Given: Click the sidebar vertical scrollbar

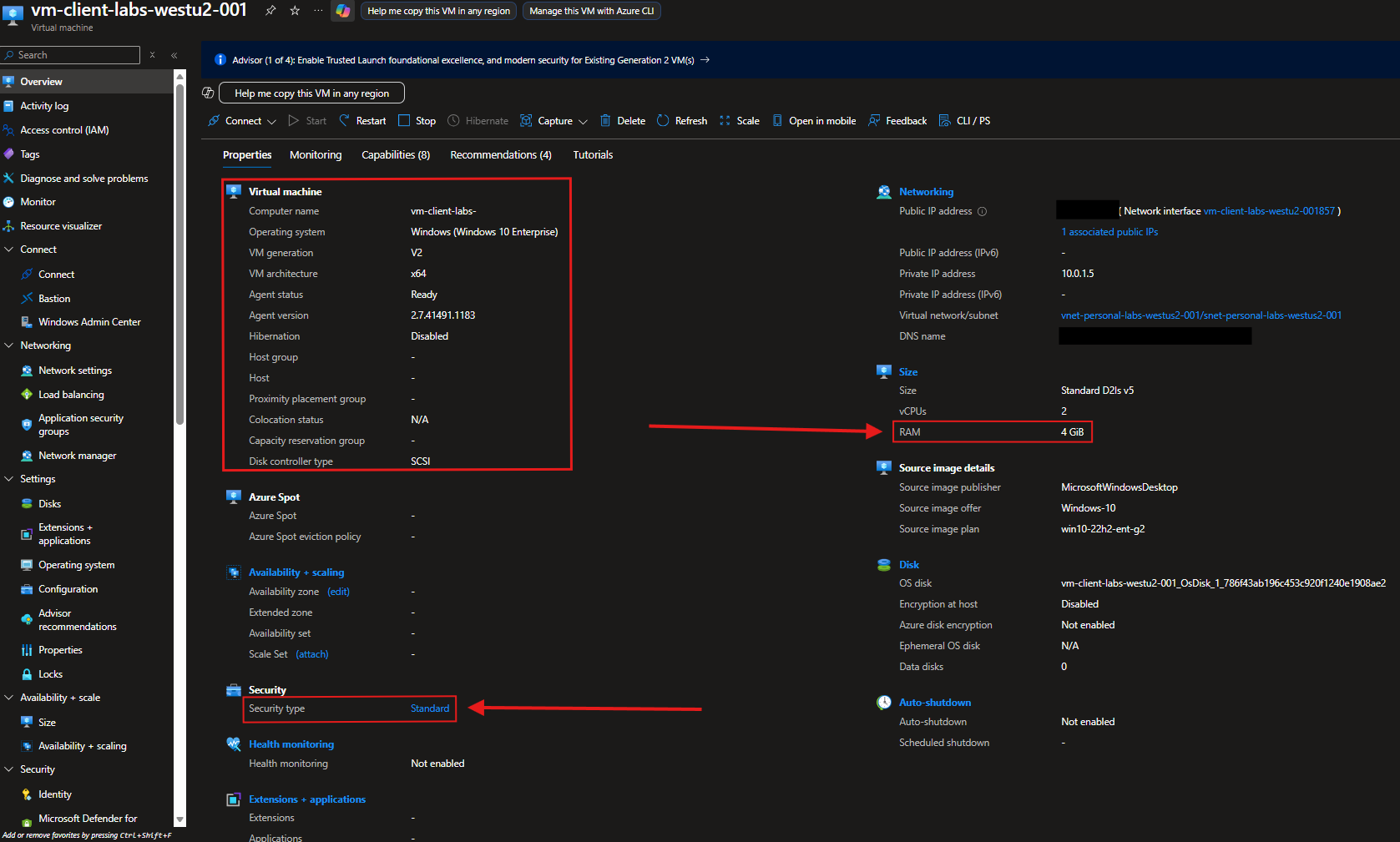Looking at the screenshot, I should click(179, 250).
